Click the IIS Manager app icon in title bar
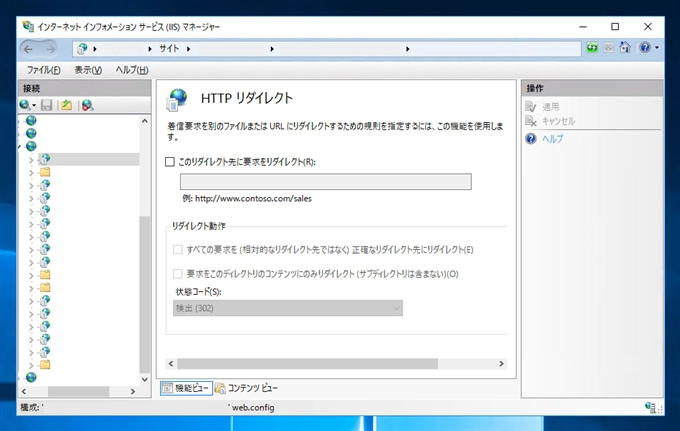The width and height of the screenshot is (680, 431). point(28,26)
